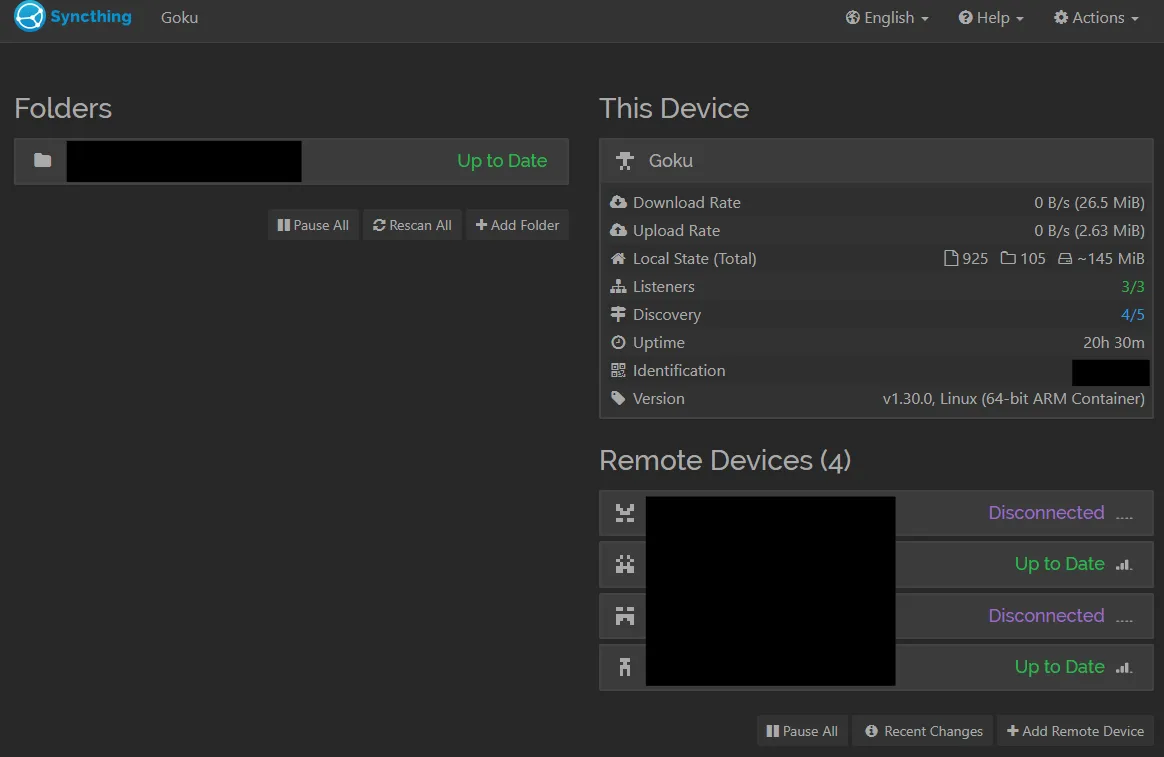Click the cloud download icon beside Download Rate

[x=618, y=202]
